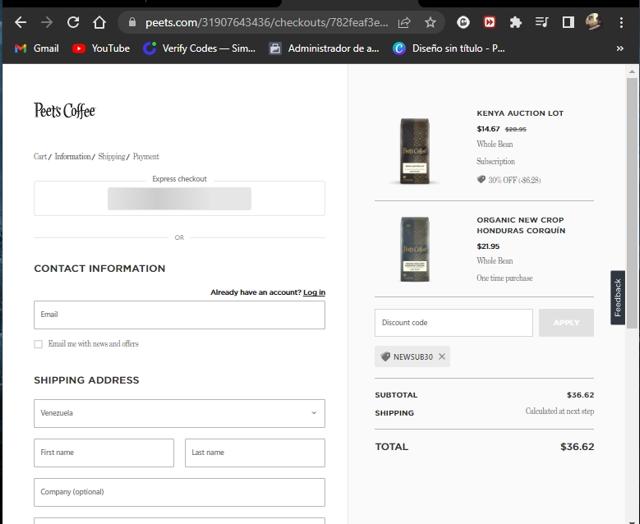Screen dimensions: 640x524
Task: Reload the page with refresh icon
Action: [73, 22]
